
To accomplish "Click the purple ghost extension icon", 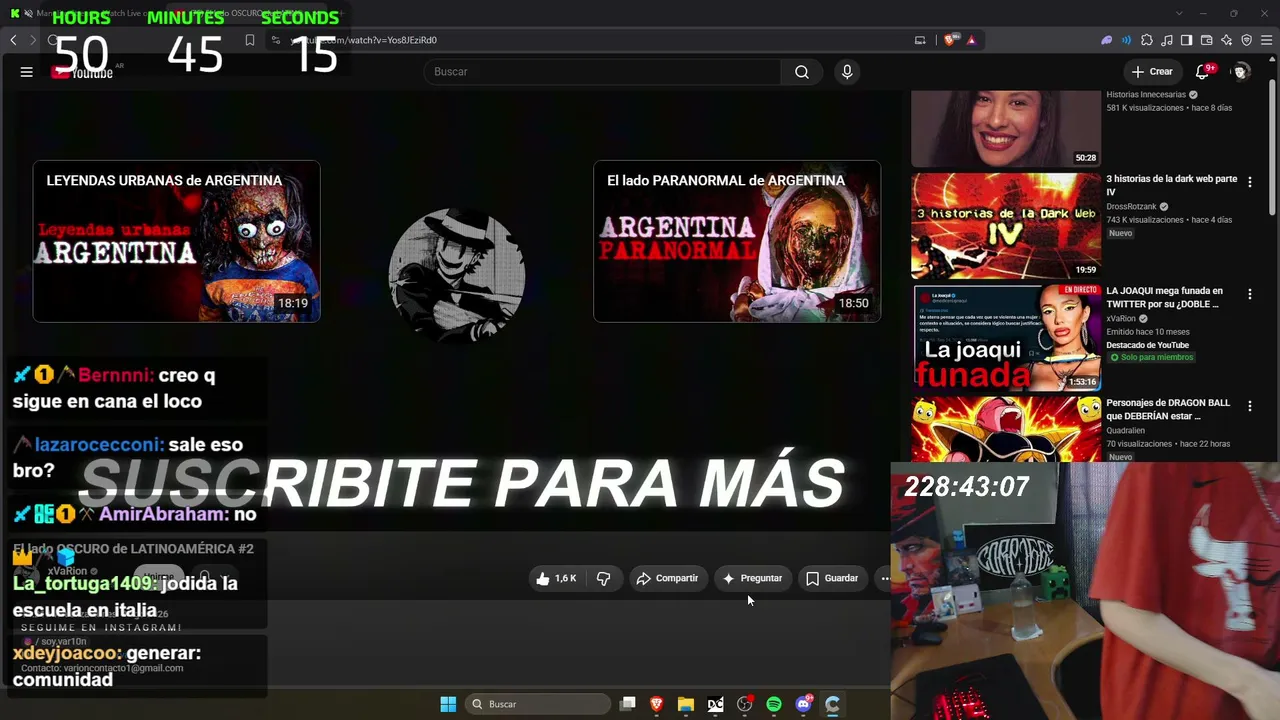I will pos(1107,40).
